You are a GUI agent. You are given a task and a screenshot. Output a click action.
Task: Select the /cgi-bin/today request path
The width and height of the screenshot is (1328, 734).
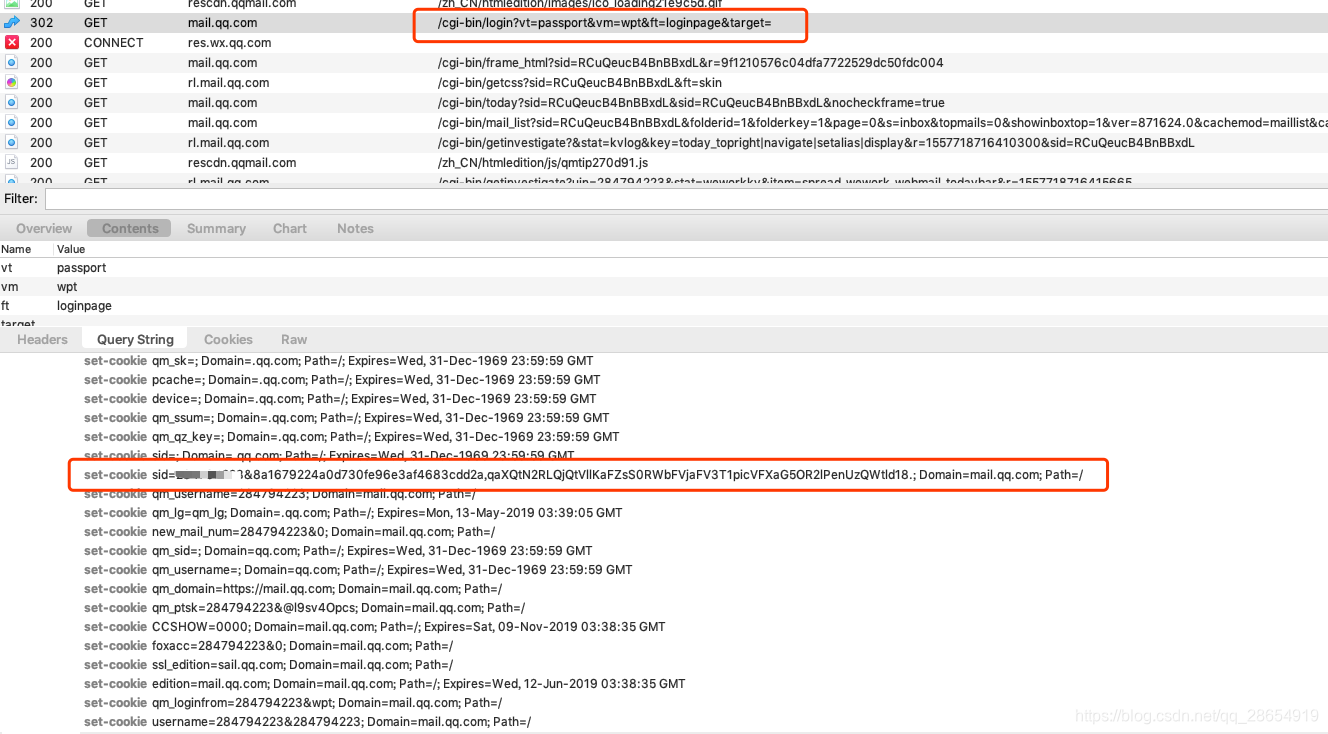coord(690,102)
